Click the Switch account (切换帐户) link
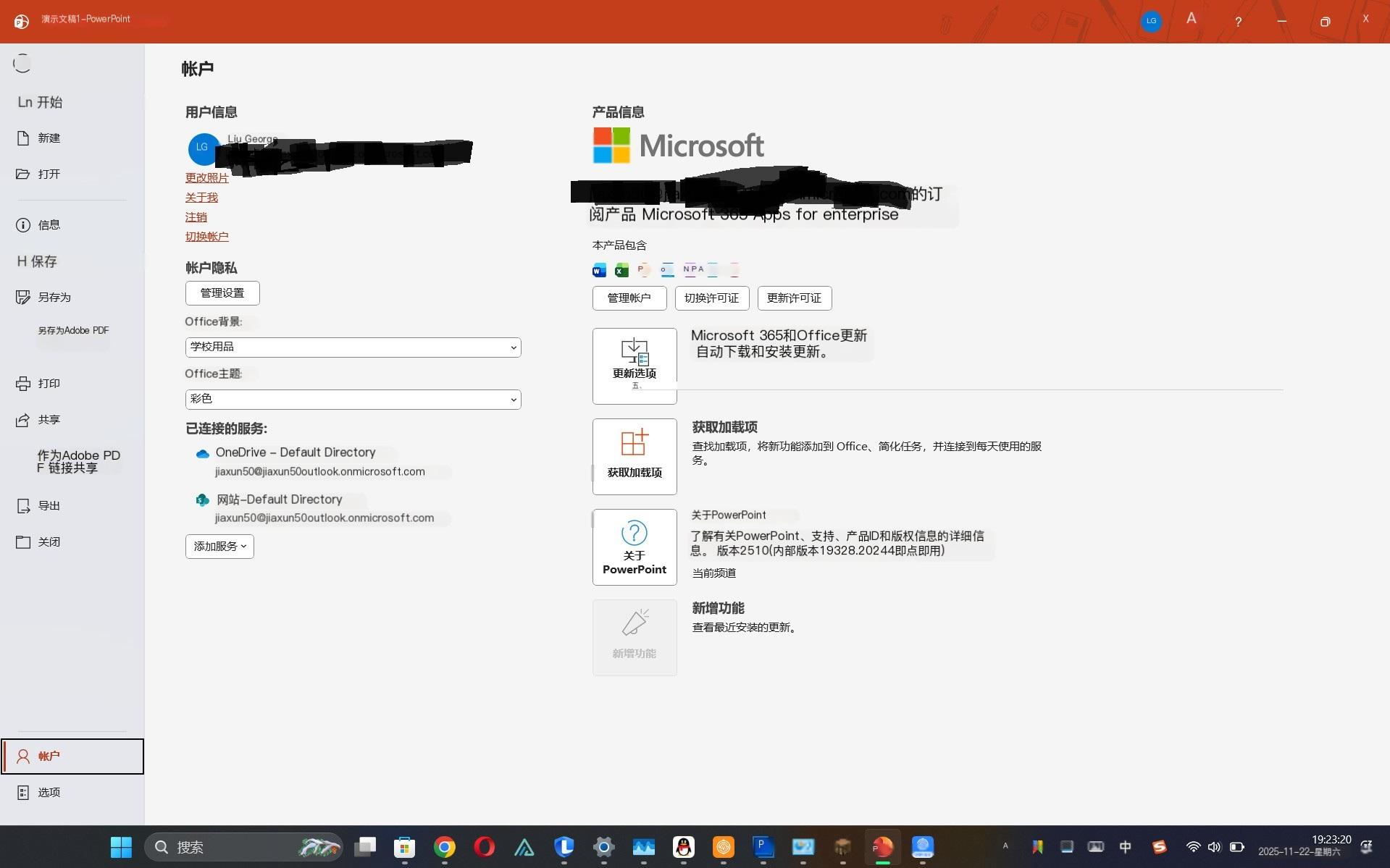1390x868 pixels. pos(206,237)
